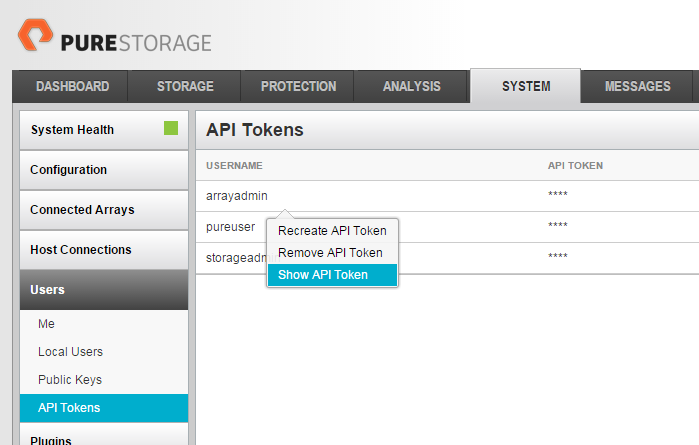699x445 pixels.
Task: Click the green System Health status indicator
Action: point(171,128)
